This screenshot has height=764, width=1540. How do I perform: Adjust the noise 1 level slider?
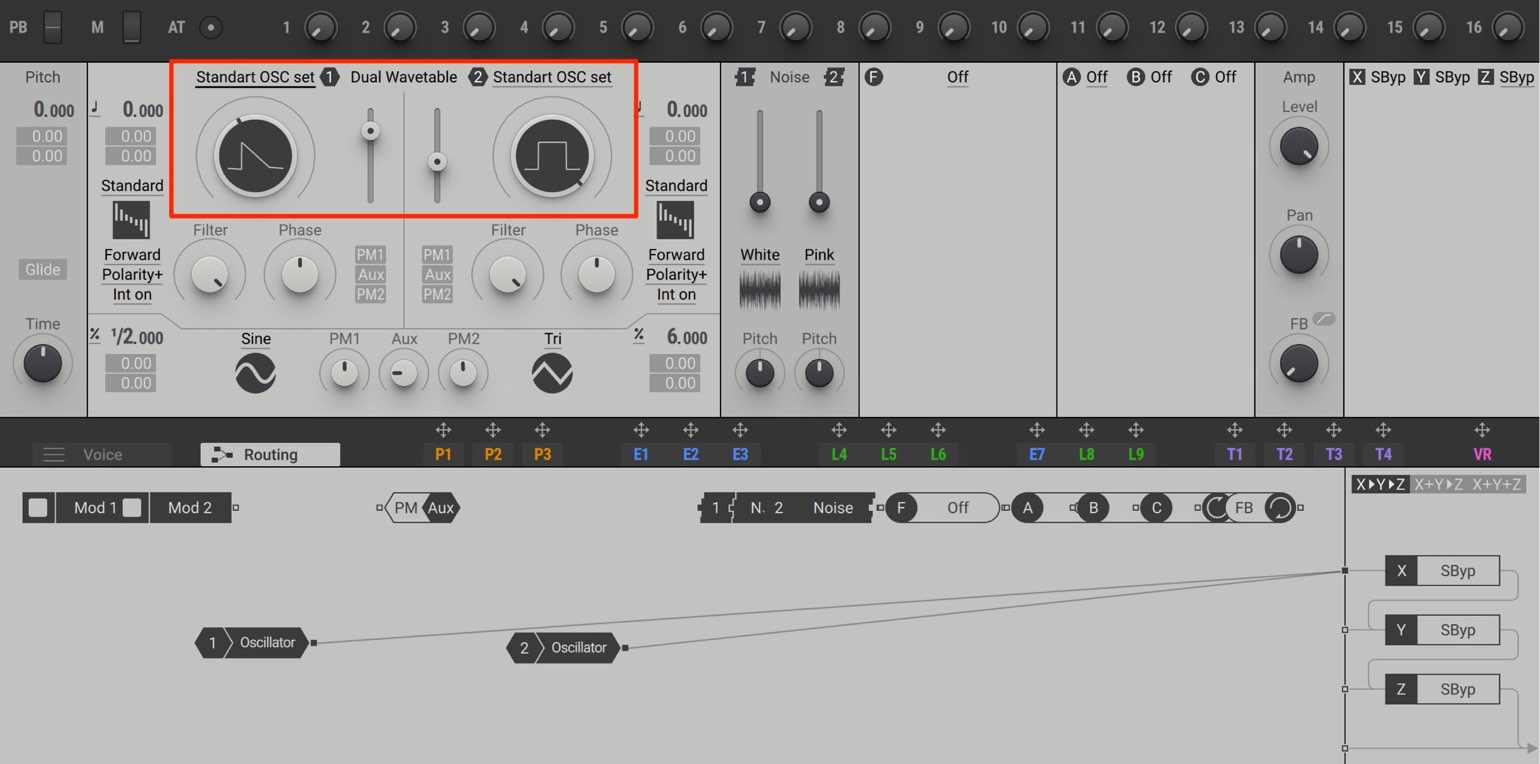[x=760, y=202]
